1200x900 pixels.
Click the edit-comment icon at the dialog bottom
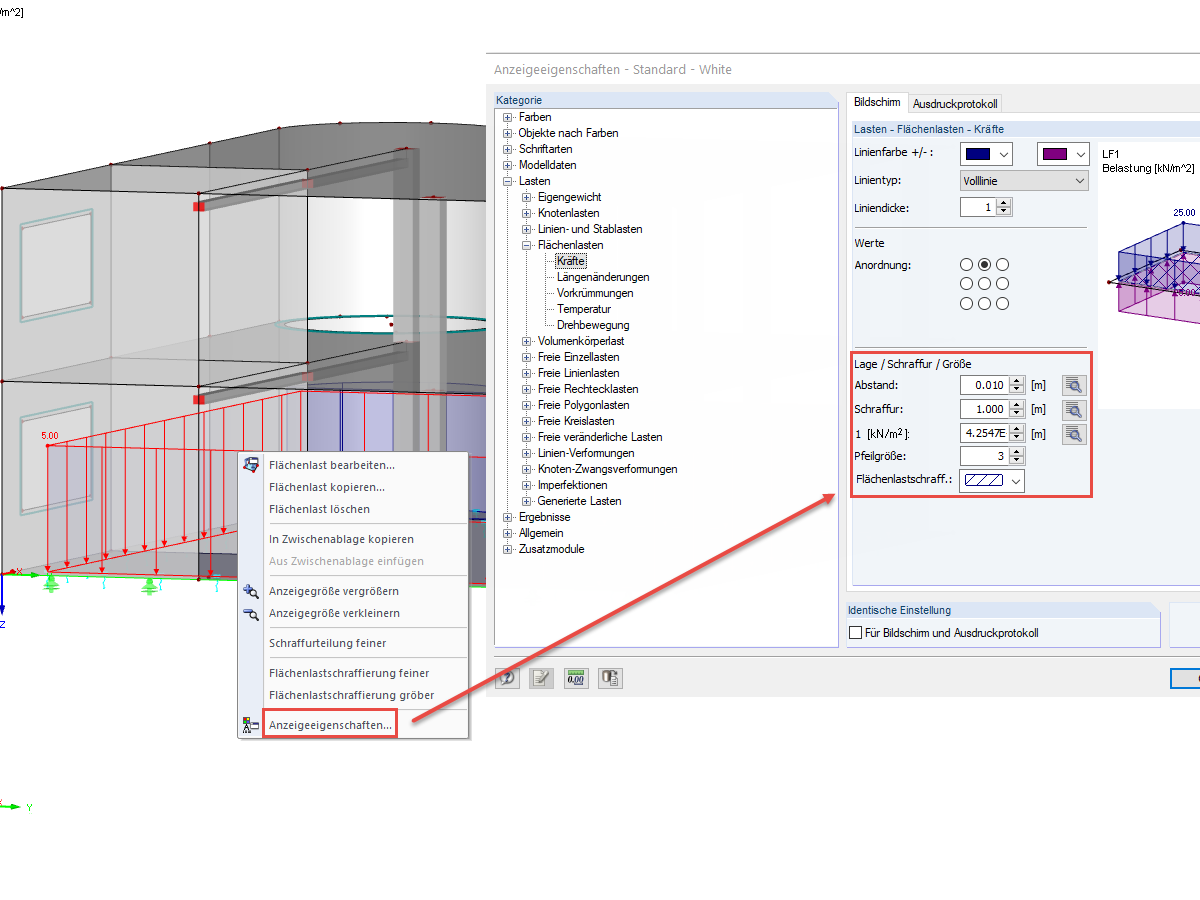541,678
